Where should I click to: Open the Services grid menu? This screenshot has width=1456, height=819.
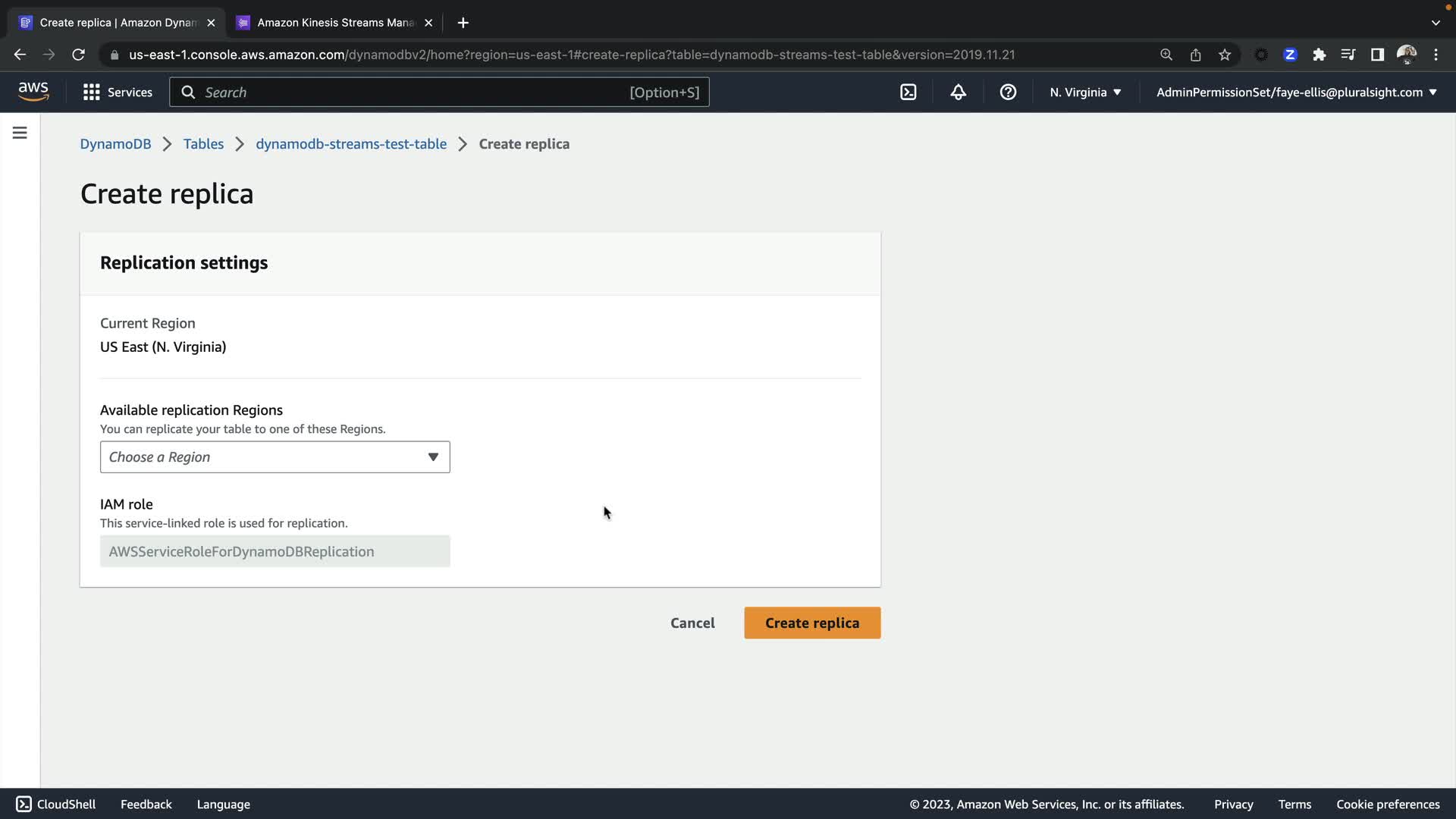(118, 93)
